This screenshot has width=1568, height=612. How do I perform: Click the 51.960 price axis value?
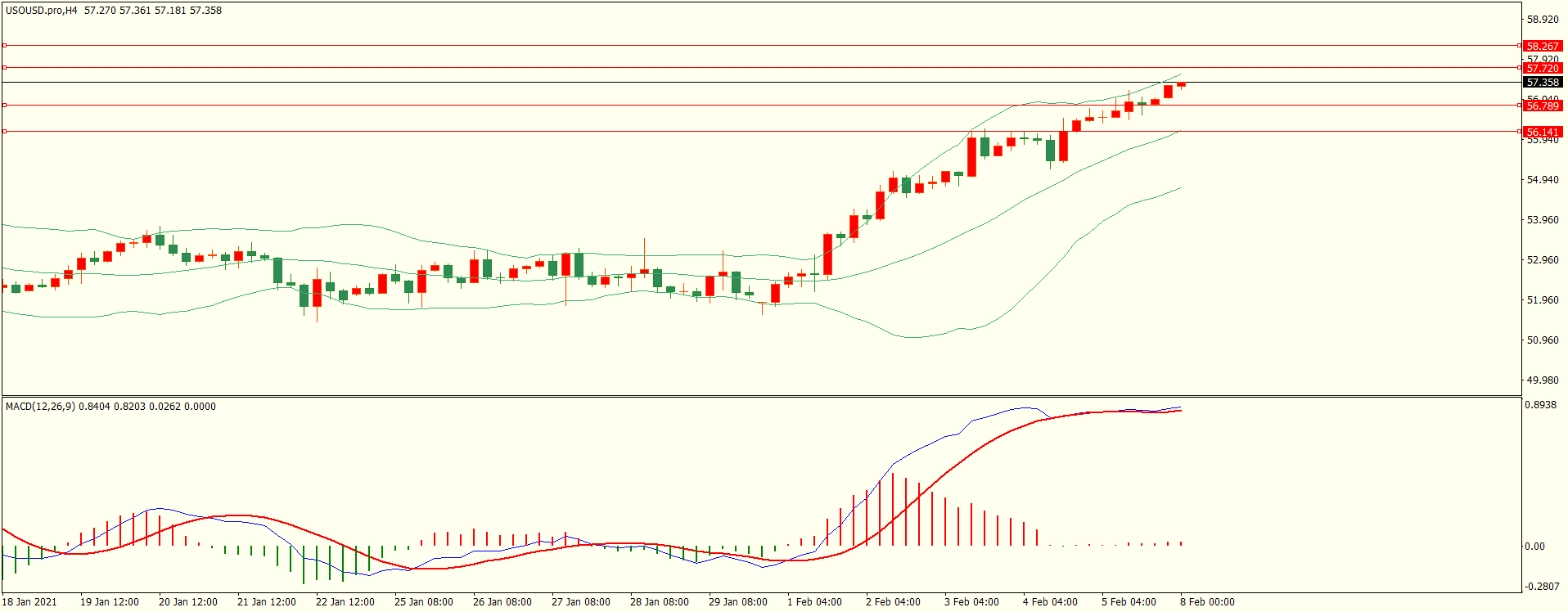point(1543,300)
